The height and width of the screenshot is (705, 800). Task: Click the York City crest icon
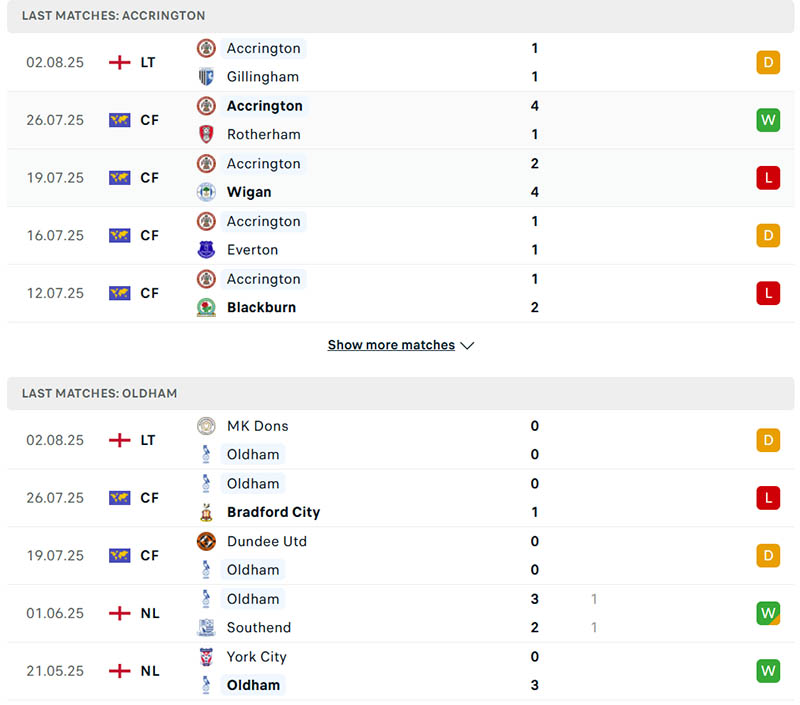[206, 657]
